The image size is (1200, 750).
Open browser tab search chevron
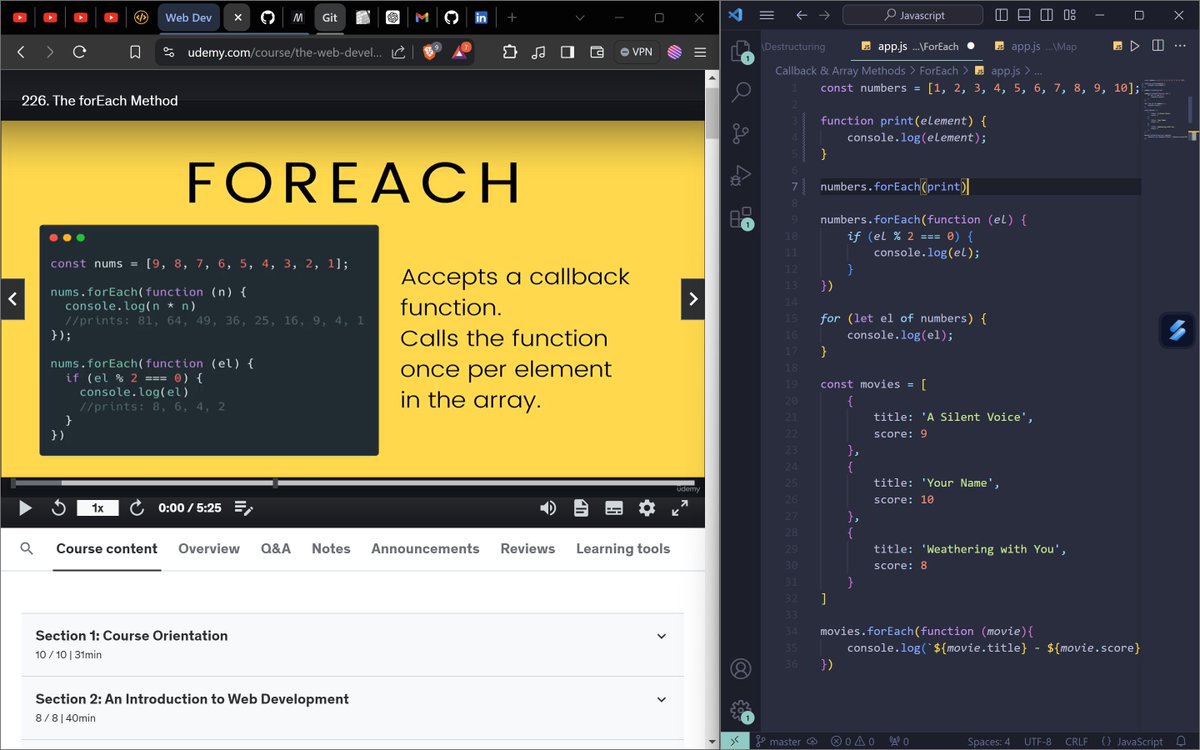point(579,17)
